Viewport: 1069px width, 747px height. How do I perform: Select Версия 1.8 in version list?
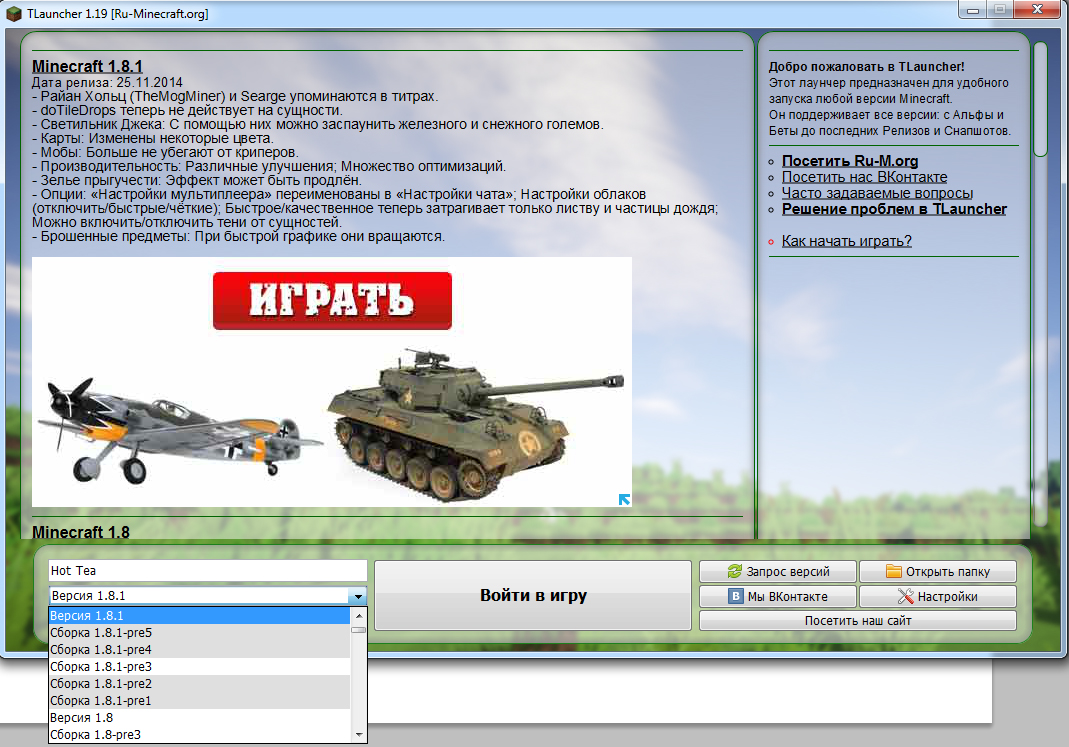click(199, 718)
